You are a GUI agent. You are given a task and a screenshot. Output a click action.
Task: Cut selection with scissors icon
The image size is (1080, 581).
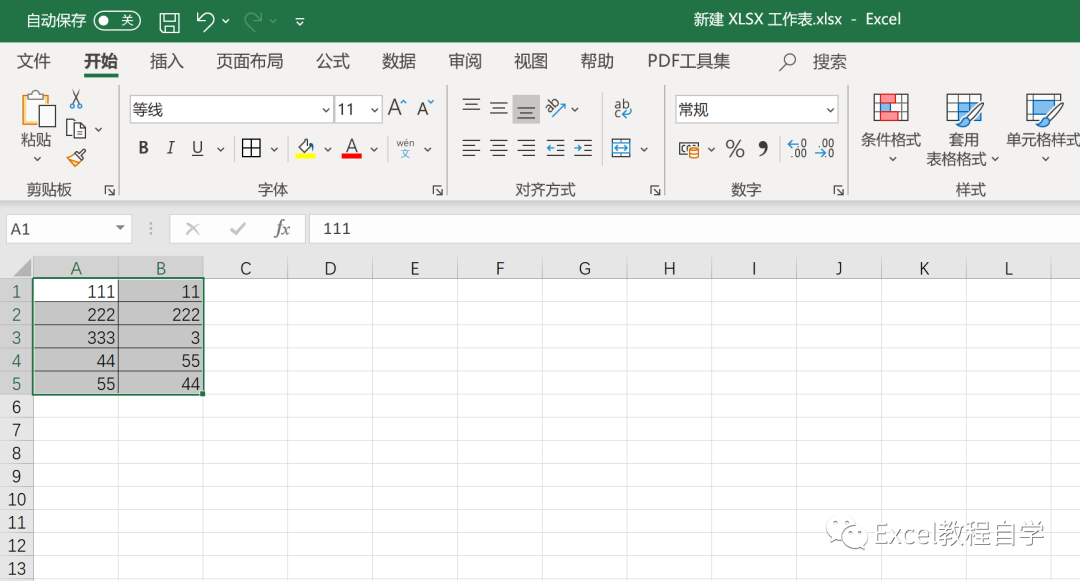(76, 99)
